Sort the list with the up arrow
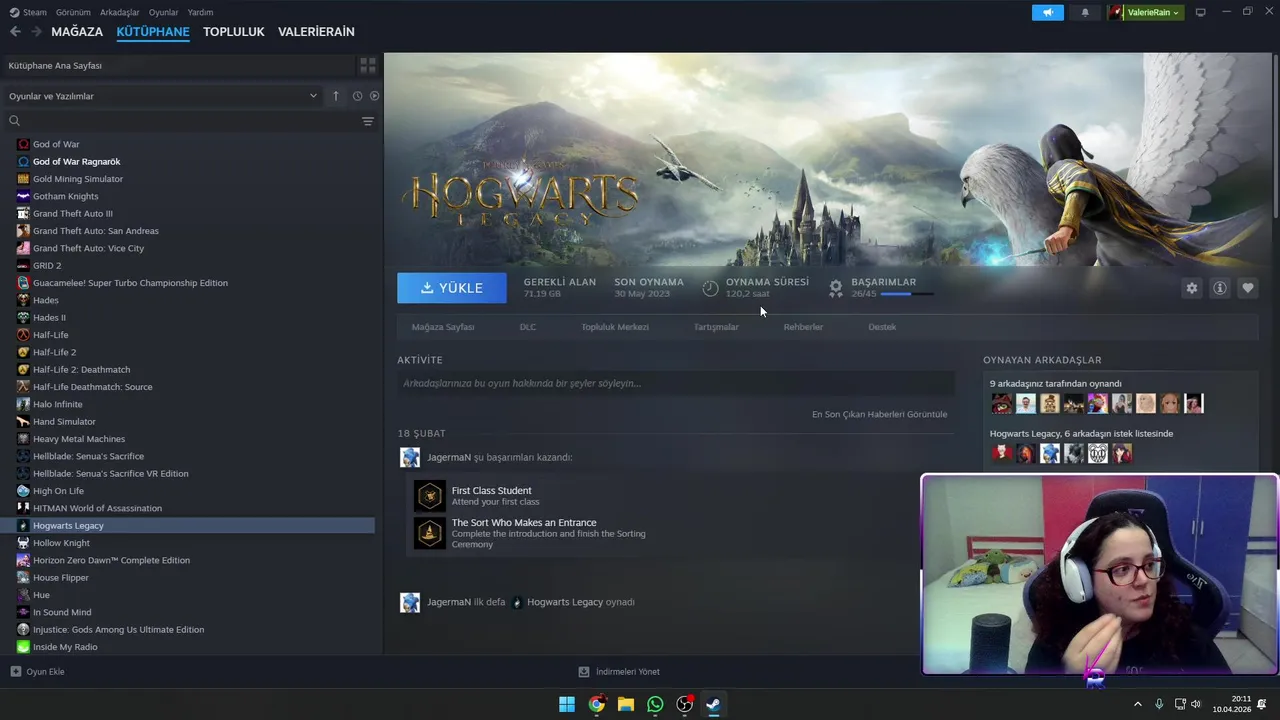 click(x=336, y=96)
